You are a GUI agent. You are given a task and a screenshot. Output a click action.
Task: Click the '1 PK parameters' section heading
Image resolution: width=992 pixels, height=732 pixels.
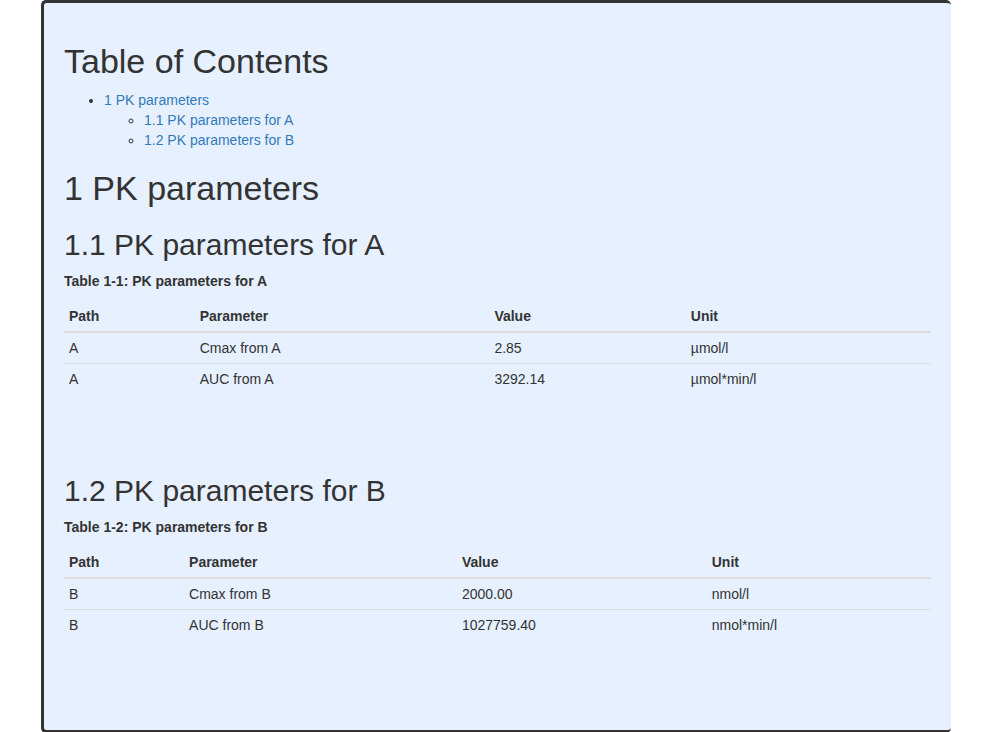(x=191, y=189)
